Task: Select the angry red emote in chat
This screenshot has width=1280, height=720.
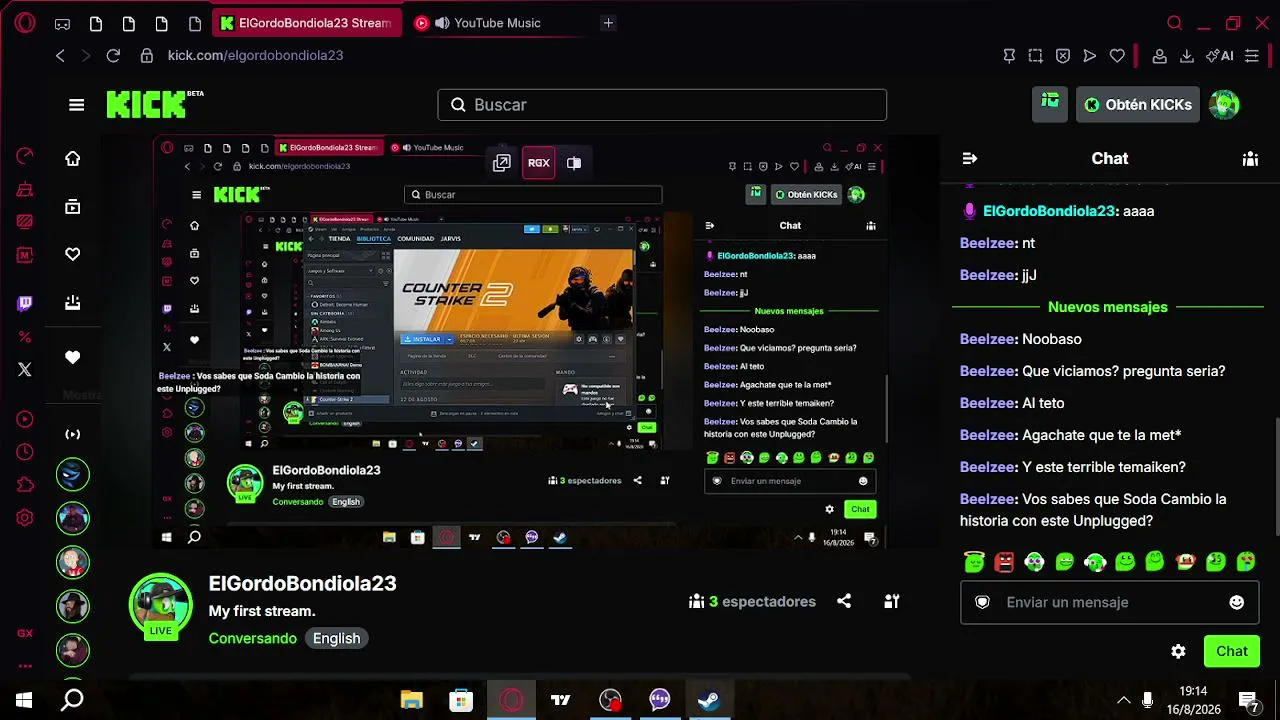Action: click(1005, 562)
